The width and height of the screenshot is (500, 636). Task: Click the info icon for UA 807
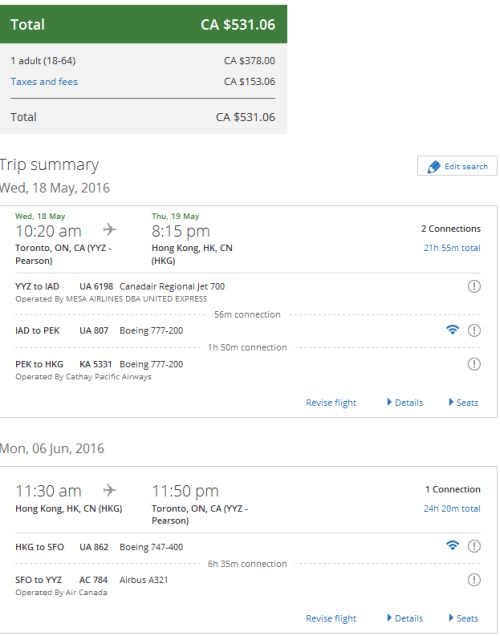pos(474,331)
